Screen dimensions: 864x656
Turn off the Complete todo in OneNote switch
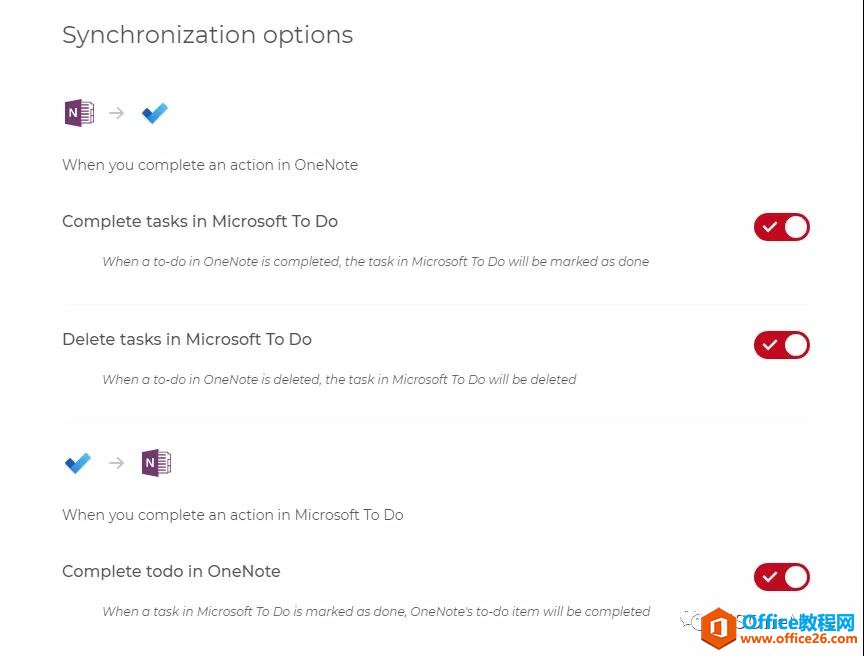click(x=782, y=576)
